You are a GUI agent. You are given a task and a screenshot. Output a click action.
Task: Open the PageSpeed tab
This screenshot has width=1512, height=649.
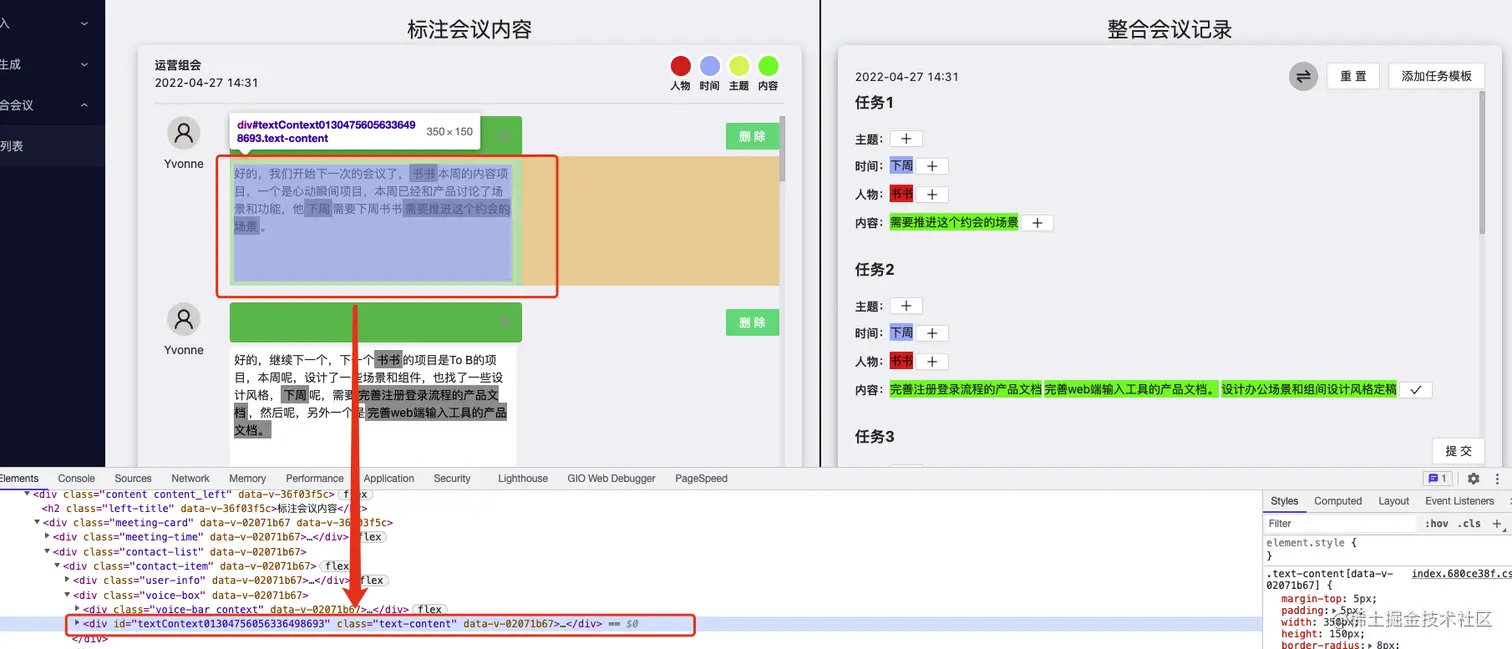[701, 479]
